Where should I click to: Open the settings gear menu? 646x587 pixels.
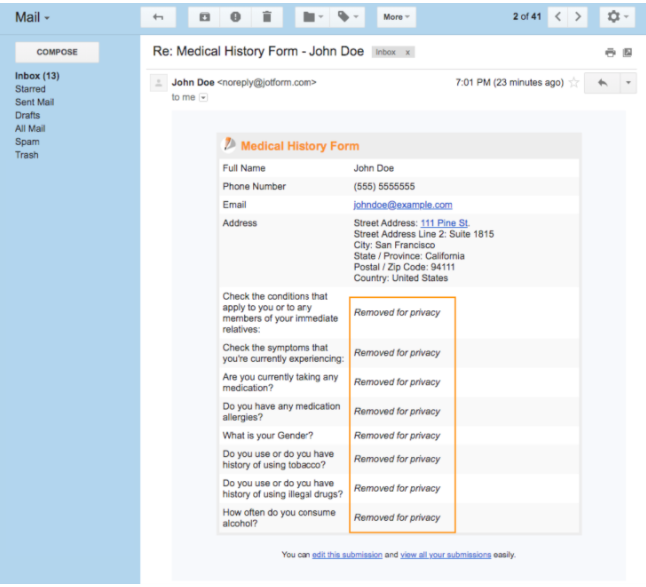tap(615, 17)
